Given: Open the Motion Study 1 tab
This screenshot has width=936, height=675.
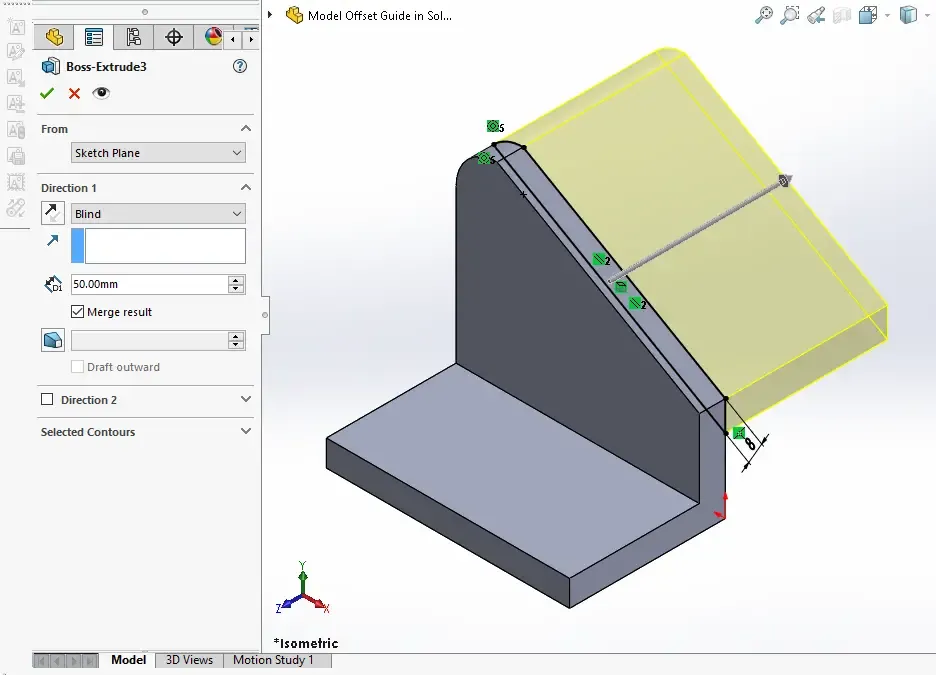Looking at the screenshot, I should 273,660.
